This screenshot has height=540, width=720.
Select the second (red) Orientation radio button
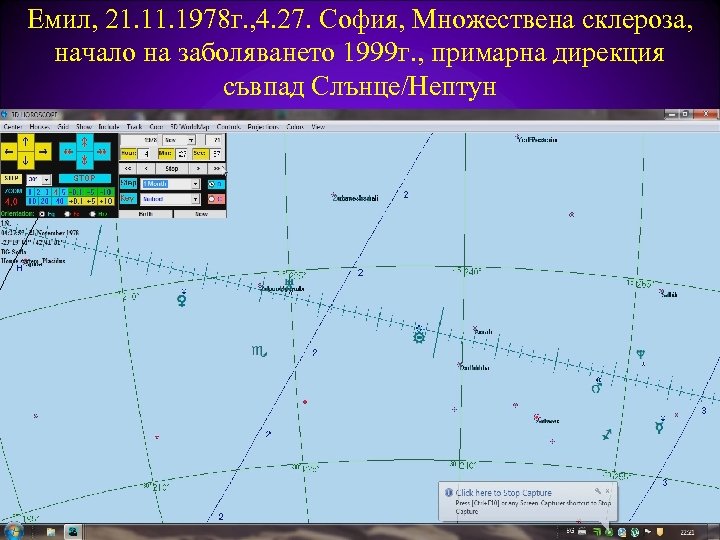[x=67, y=214]
